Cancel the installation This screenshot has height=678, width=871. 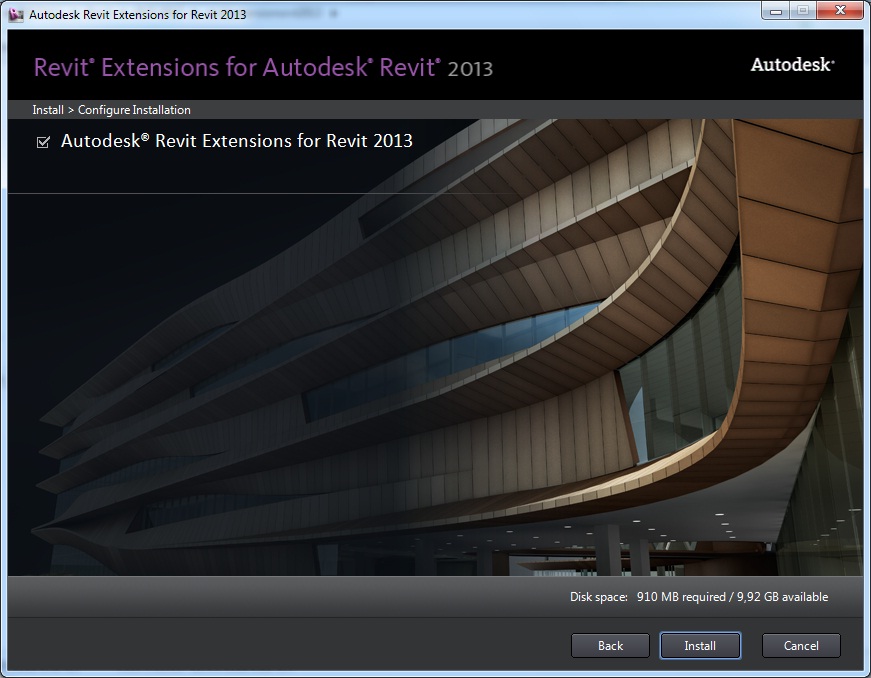coord(801,645)
